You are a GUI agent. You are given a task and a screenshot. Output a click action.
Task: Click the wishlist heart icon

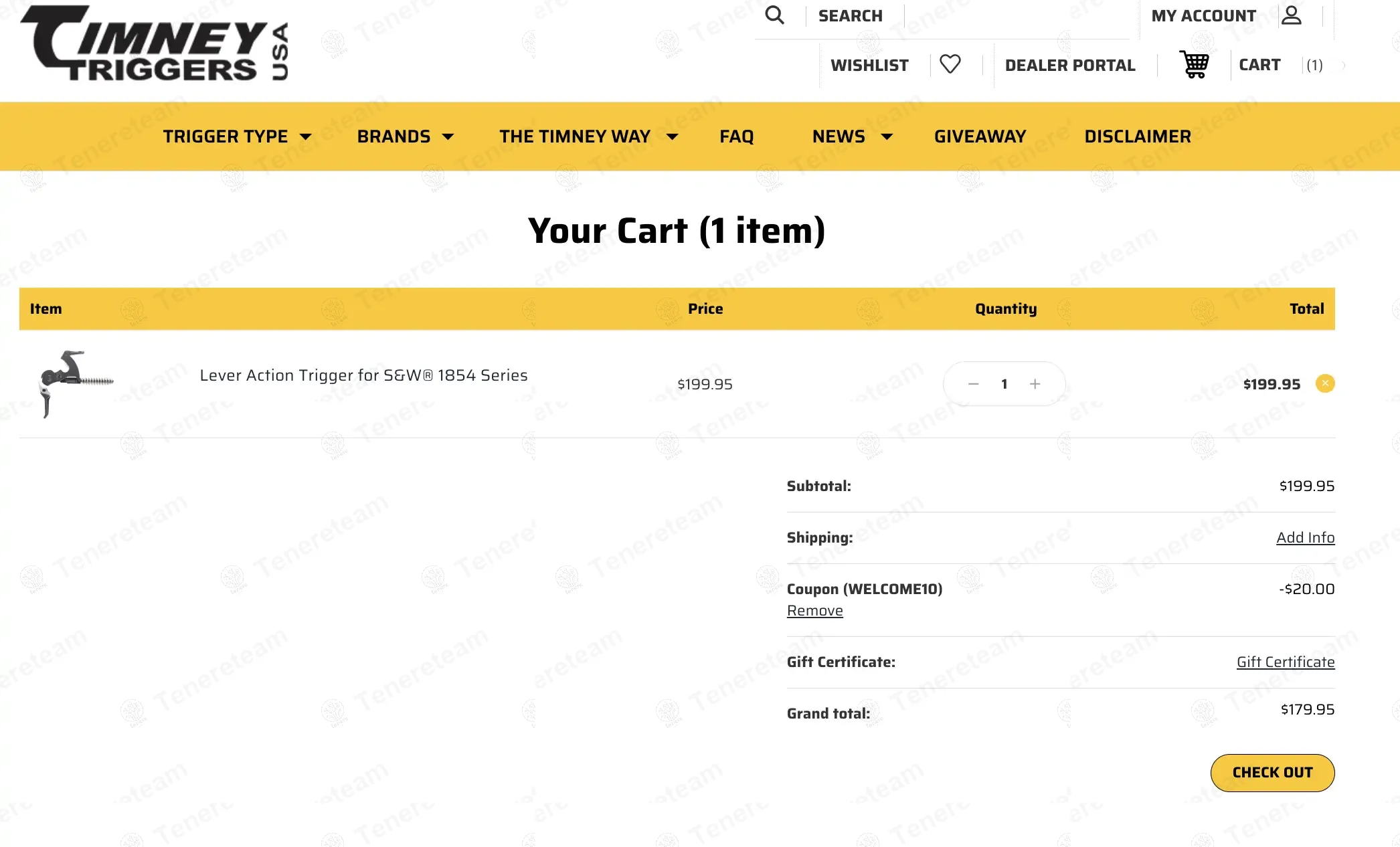click(x=950, y=64)
